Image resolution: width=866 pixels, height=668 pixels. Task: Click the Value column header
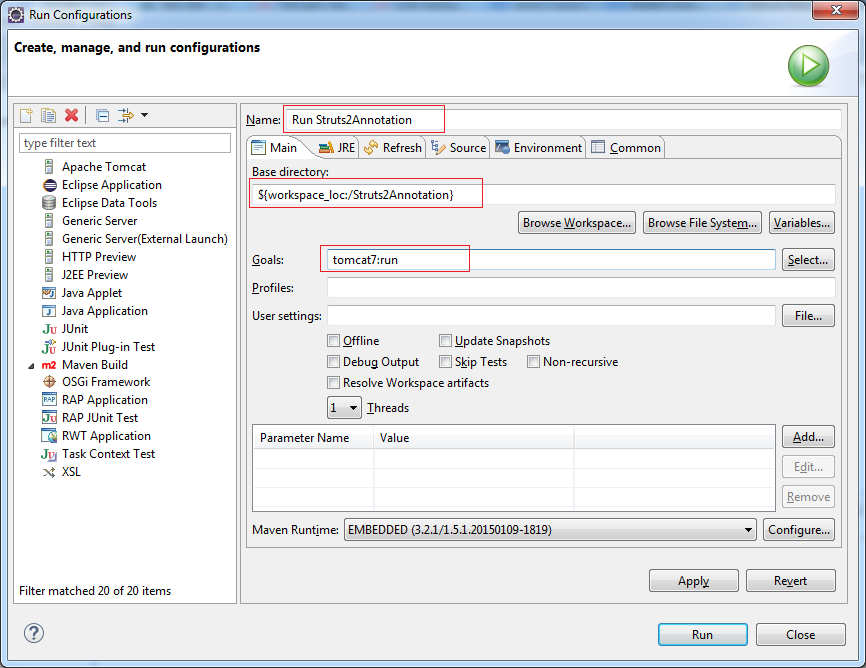474,438
